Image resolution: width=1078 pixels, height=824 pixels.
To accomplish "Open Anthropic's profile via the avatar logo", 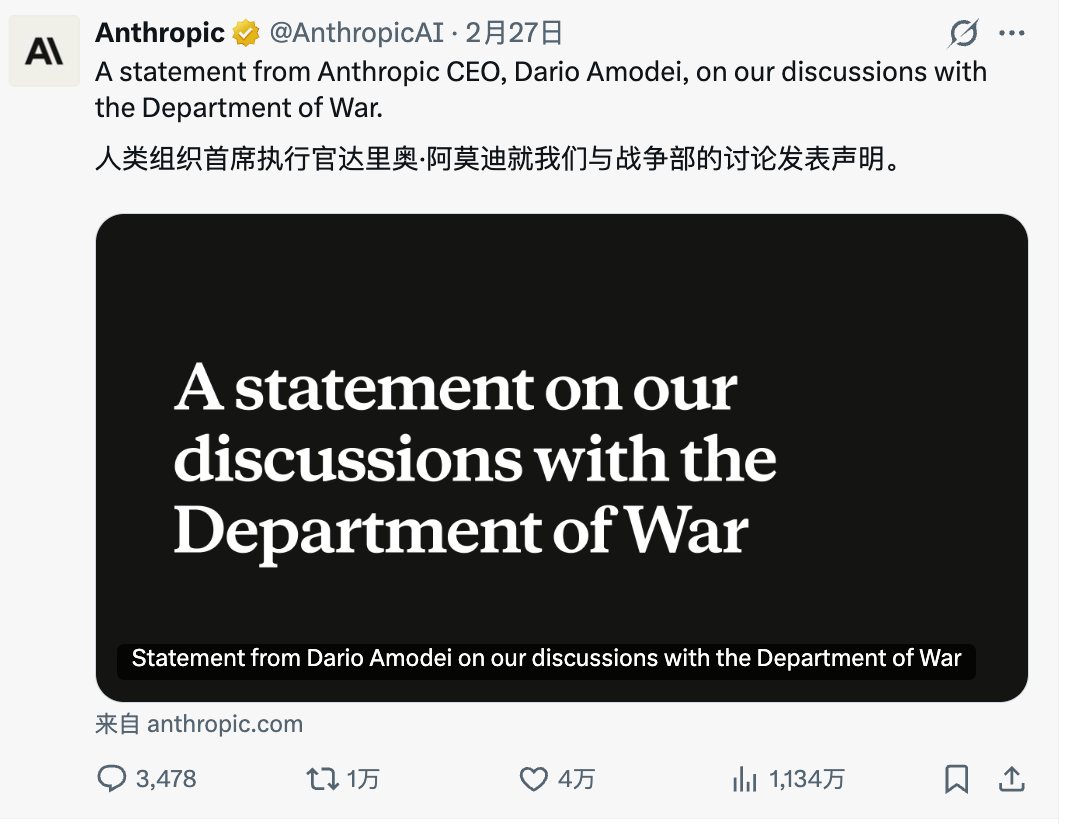I will click(x=43, y=50).
